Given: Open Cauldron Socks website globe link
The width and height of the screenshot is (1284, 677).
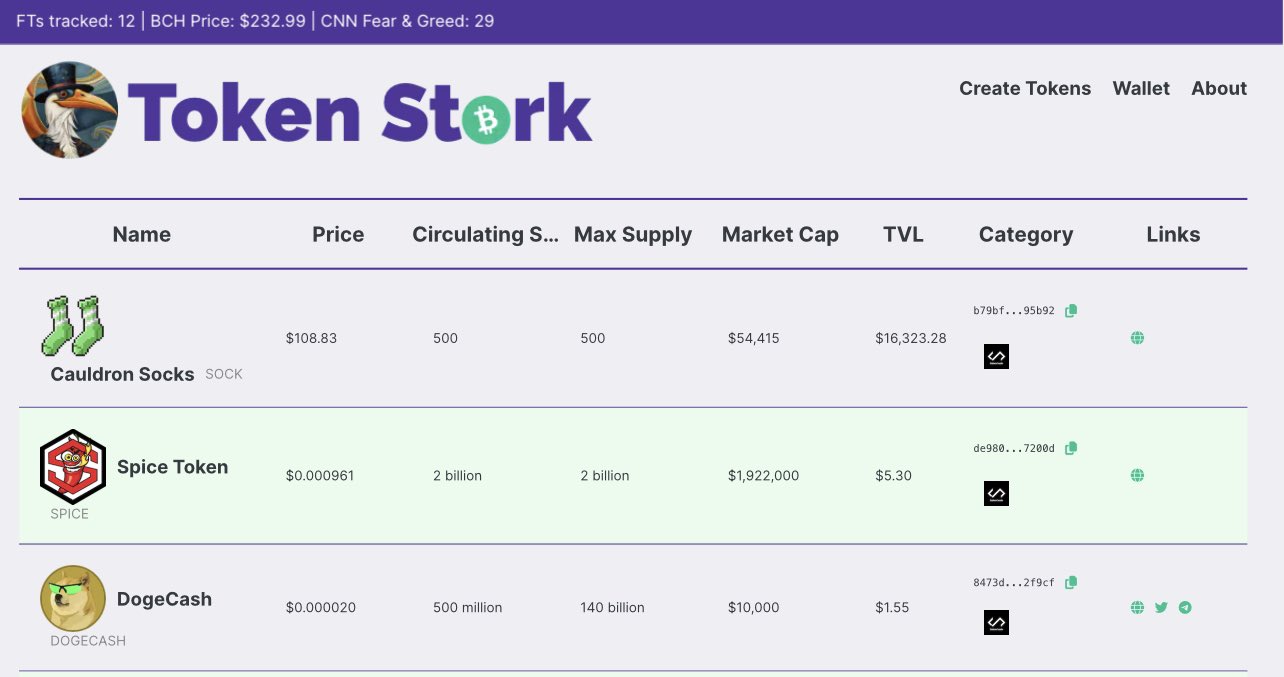Looking at the screenshot, I should (1137, 338).
